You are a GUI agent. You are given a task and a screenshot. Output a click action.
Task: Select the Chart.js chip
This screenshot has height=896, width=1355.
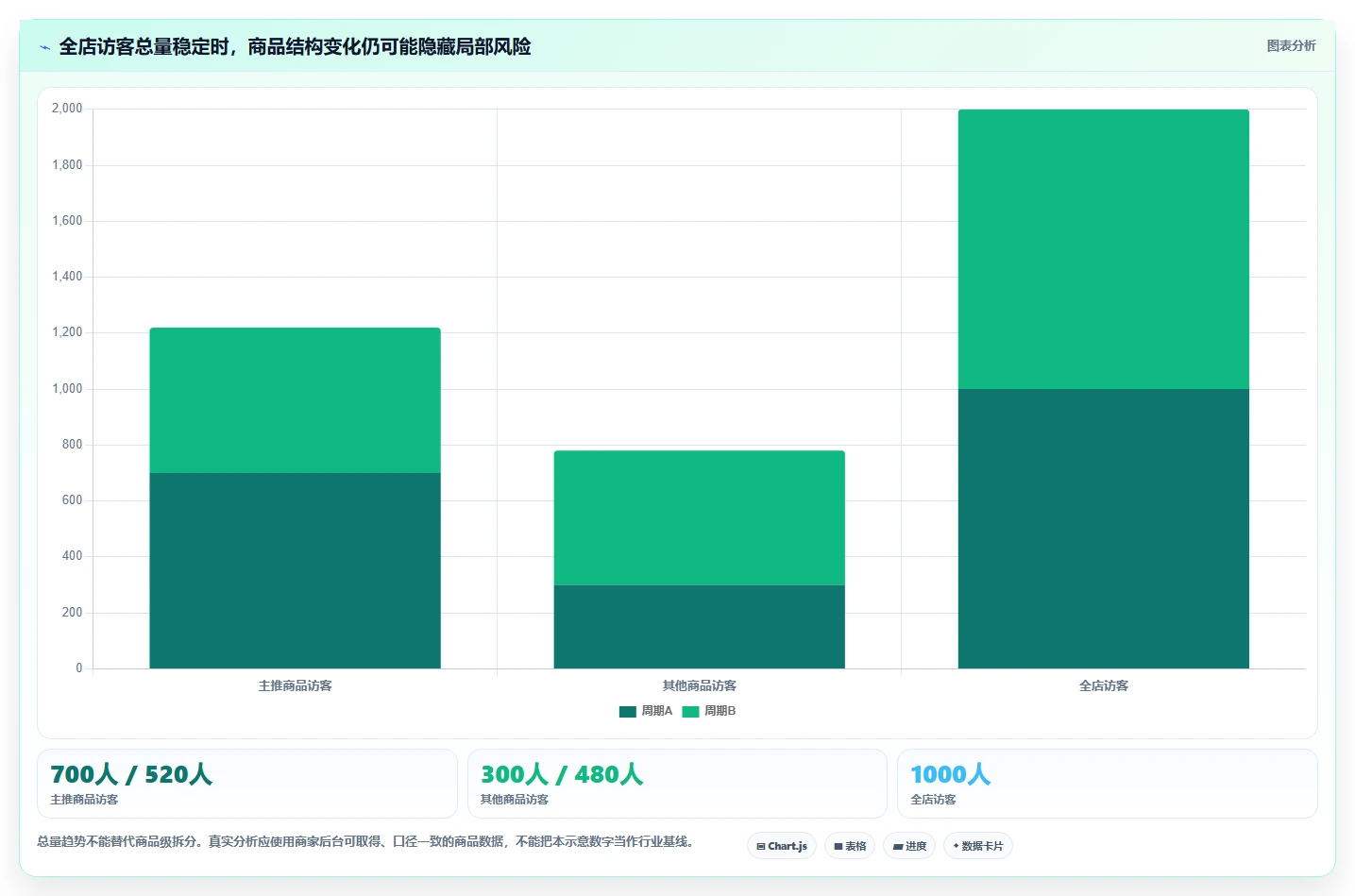(x=782, y=846)
